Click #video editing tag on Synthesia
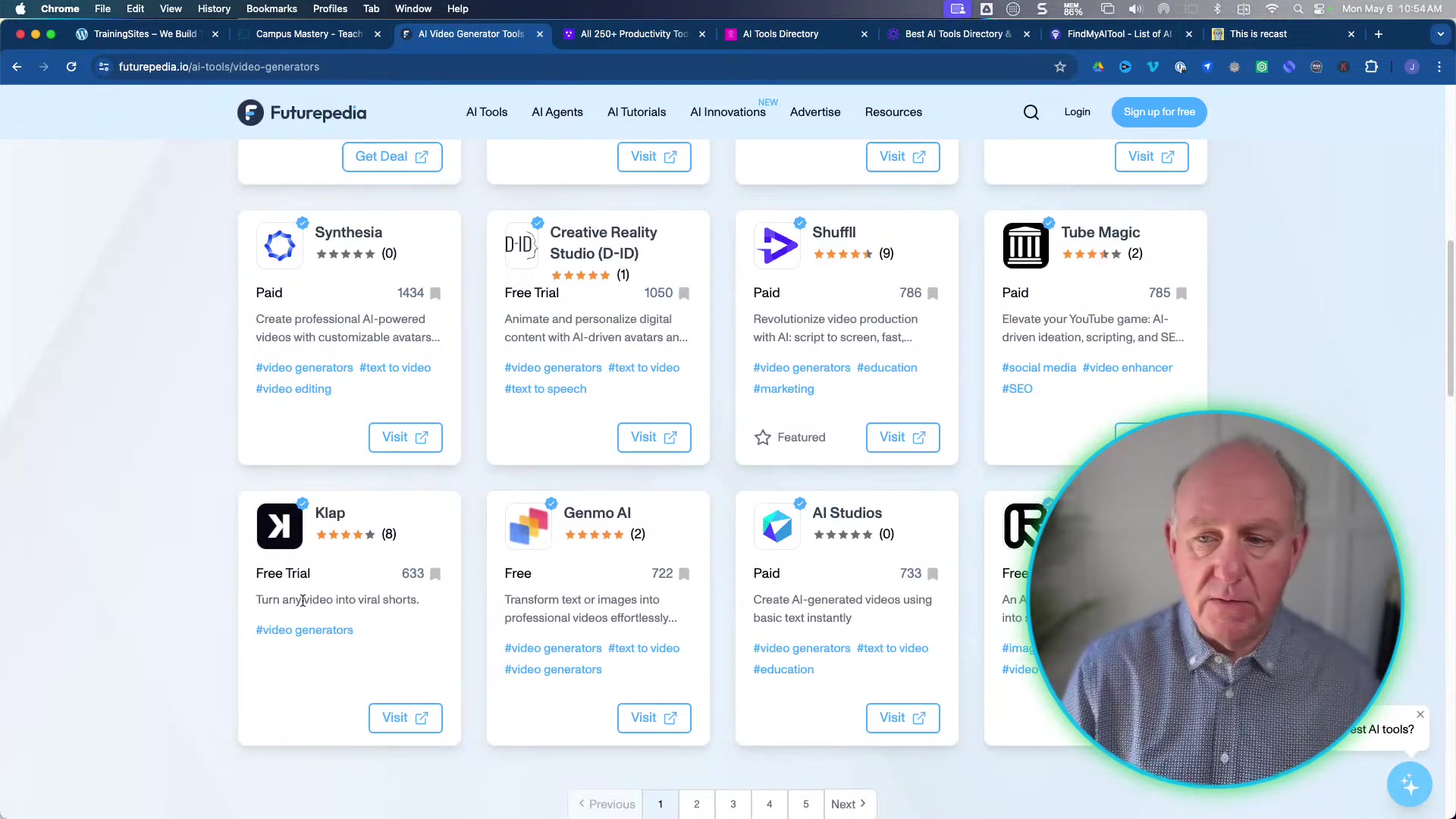This screenshot has height=819, width=1456. tap(293, 389)
